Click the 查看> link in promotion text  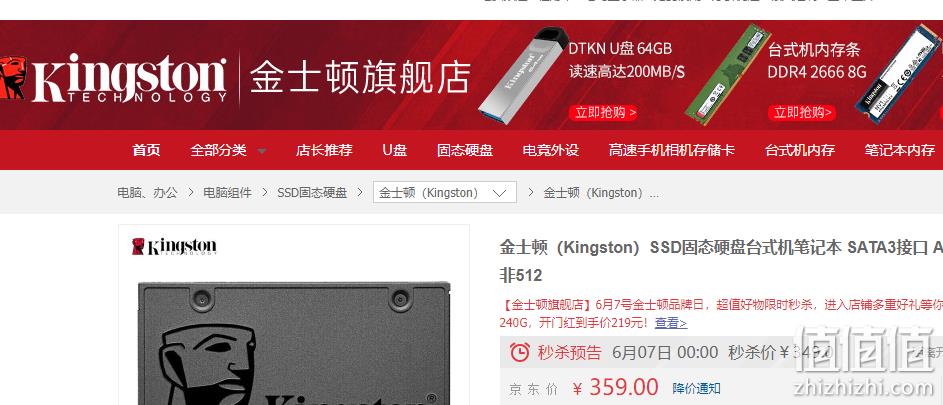671,323
